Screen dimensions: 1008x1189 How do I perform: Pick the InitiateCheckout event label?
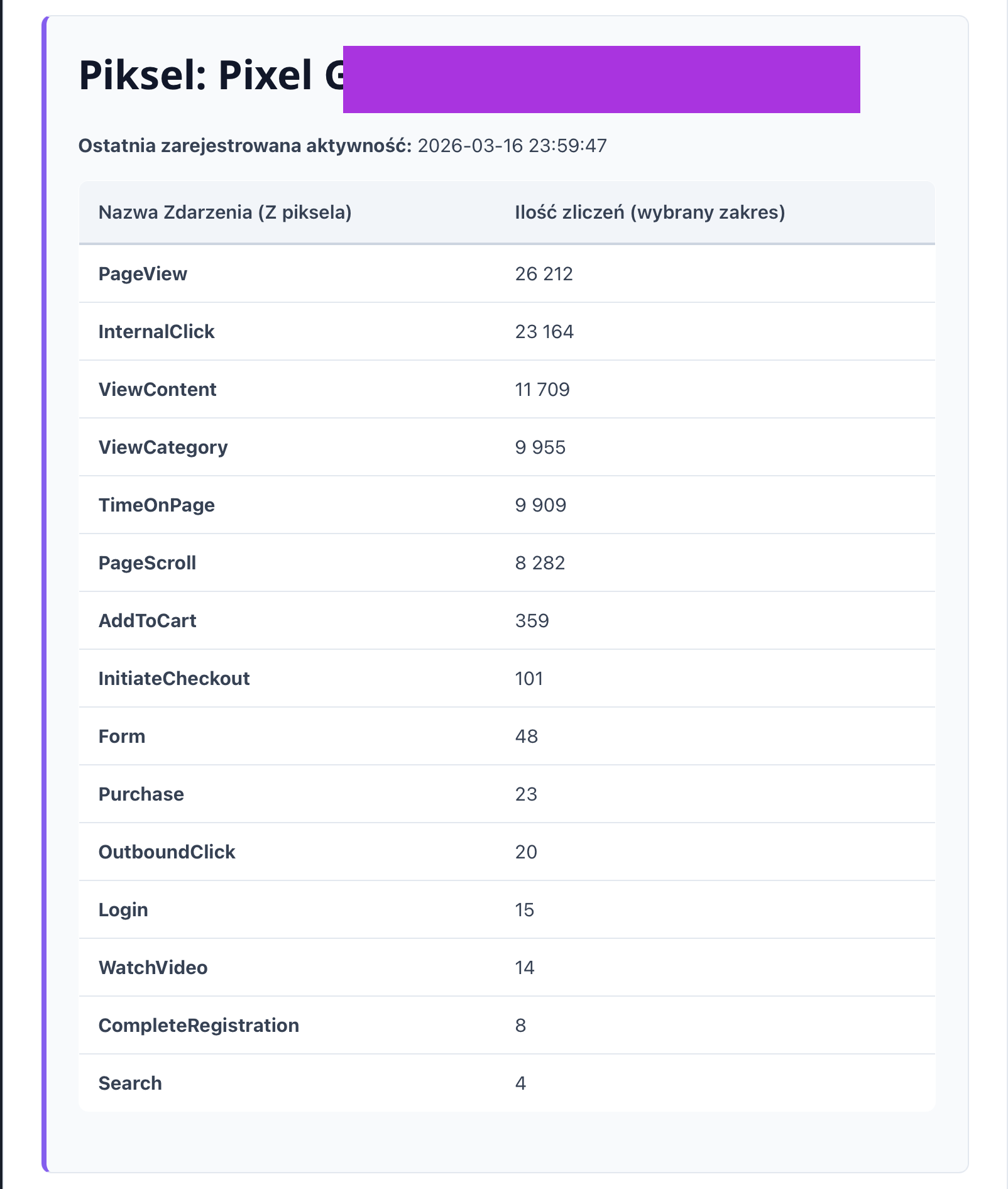pos(174,679)
